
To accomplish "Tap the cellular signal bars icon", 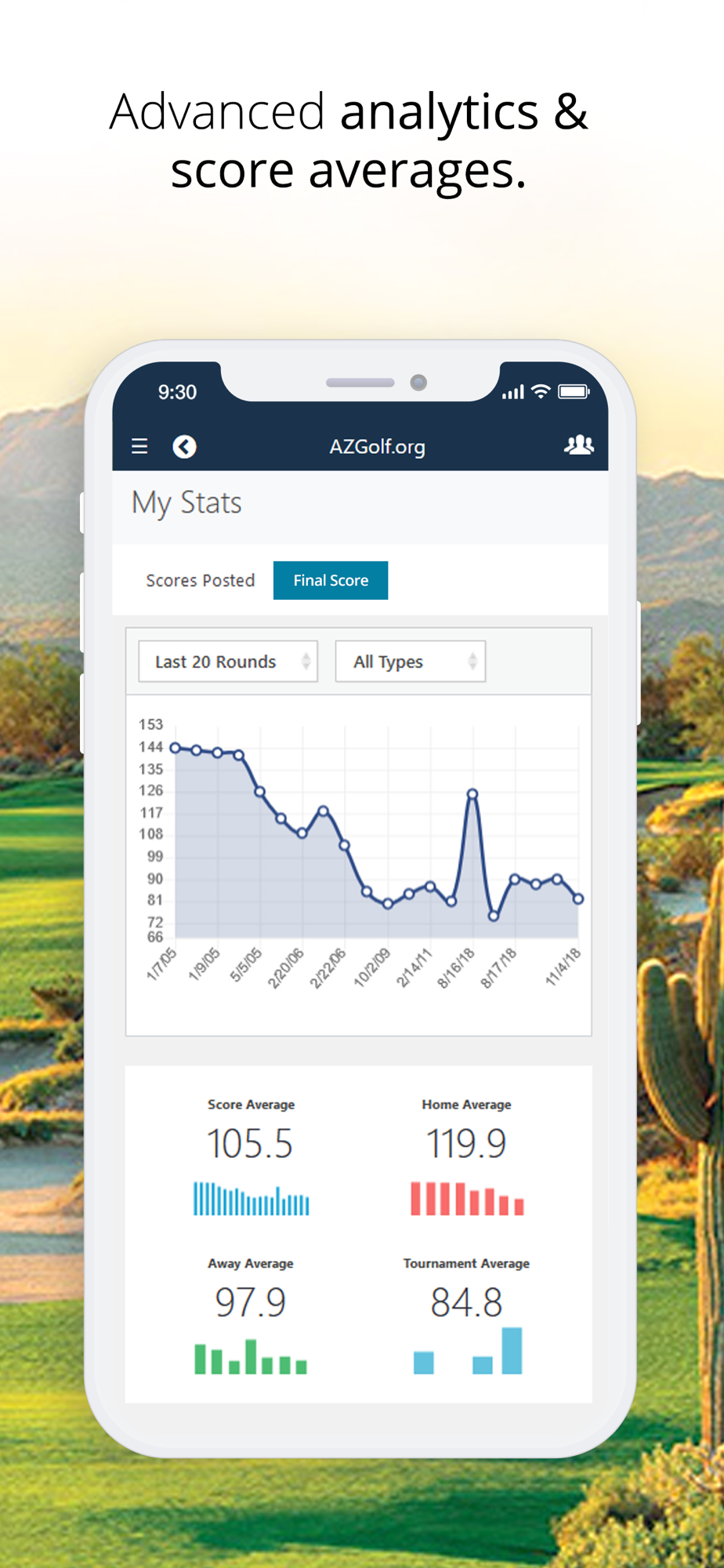I will click(513, 392).
